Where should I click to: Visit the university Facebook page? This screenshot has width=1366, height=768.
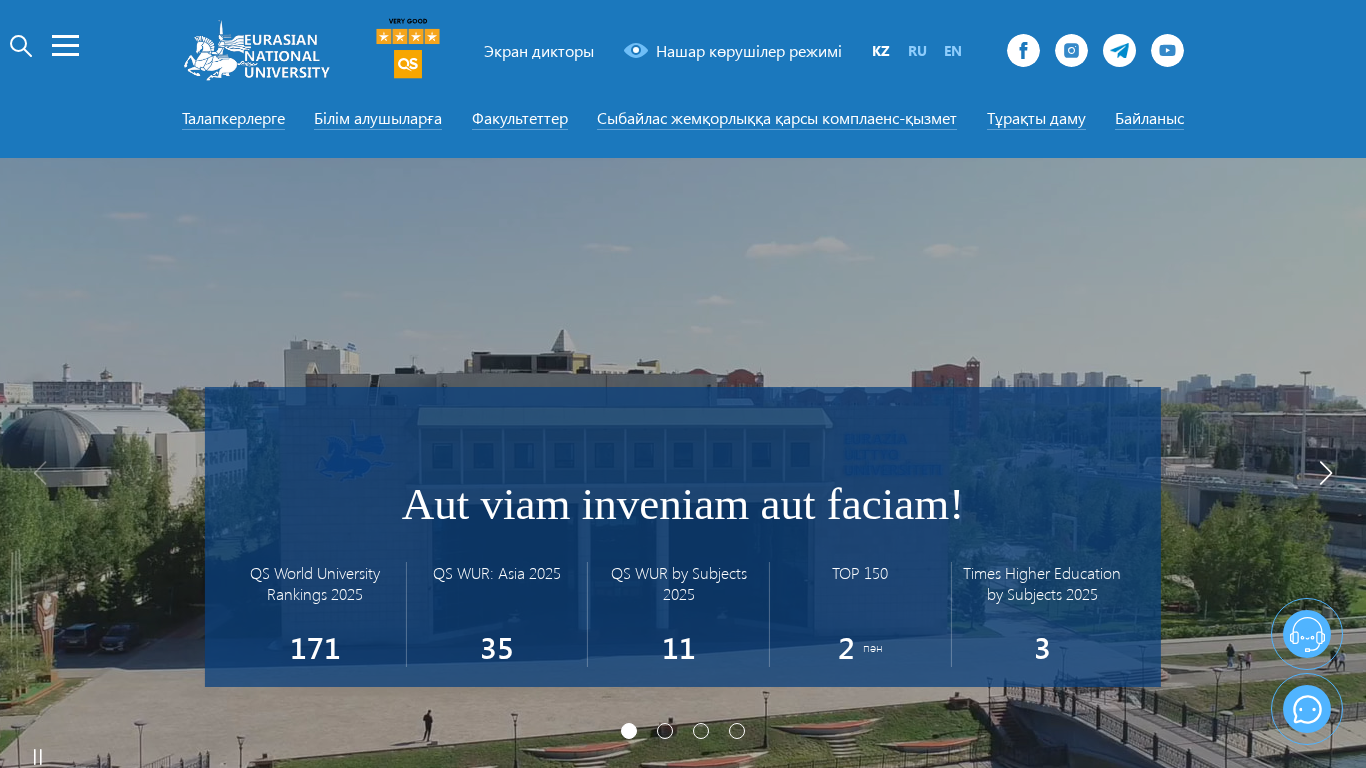[x=1023, y=51]
